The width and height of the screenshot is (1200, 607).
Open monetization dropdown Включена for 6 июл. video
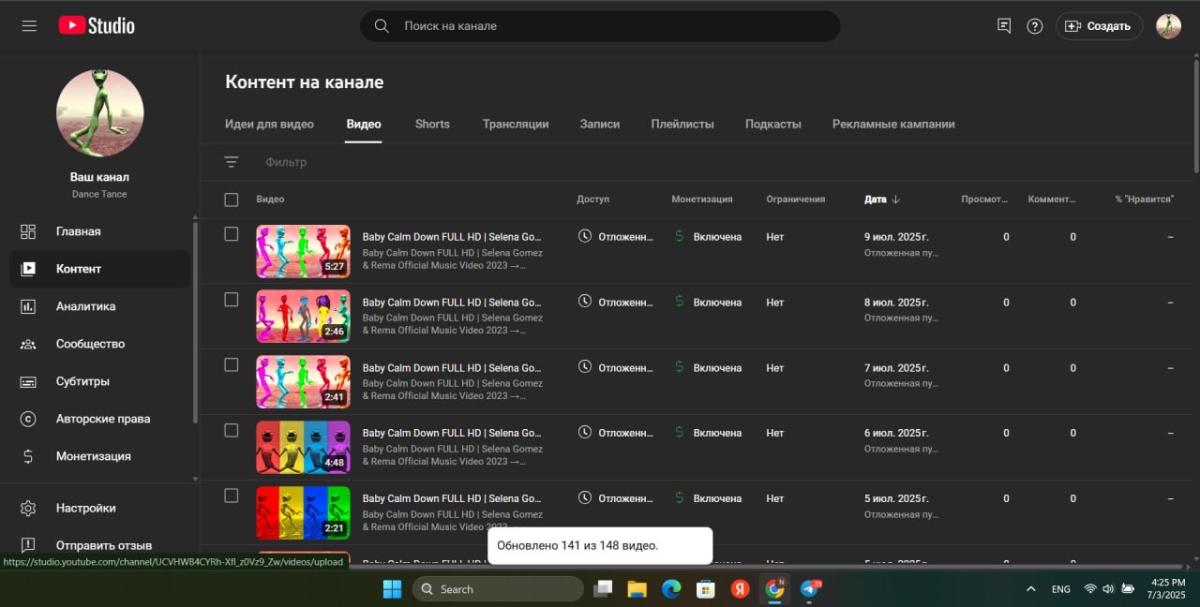point(717,433)
